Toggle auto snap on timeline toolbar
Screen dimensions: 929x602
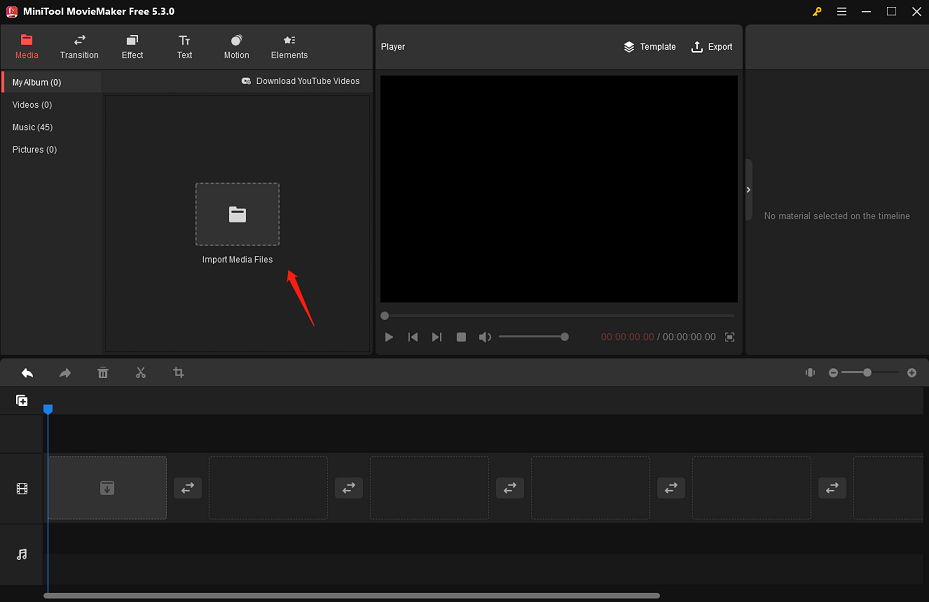810,373
